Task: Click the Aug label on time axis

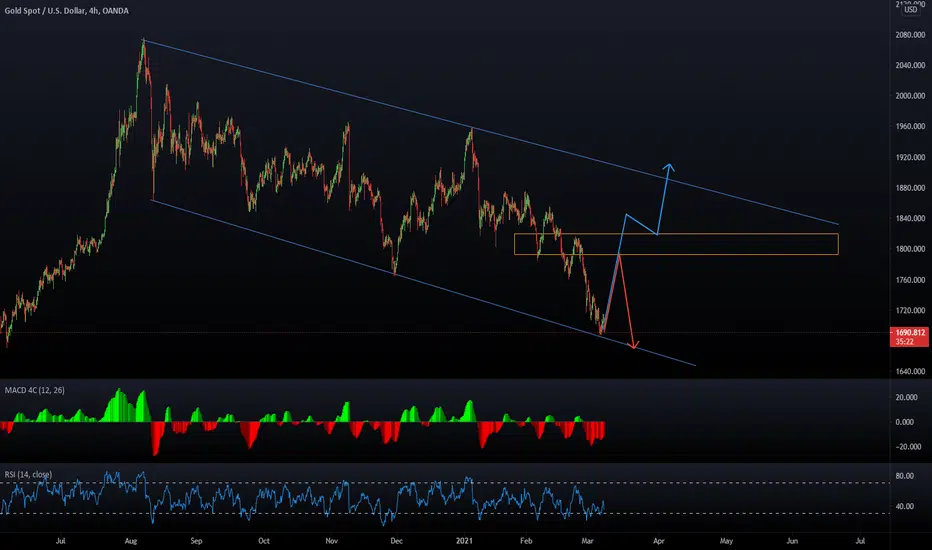Action: 131,541
